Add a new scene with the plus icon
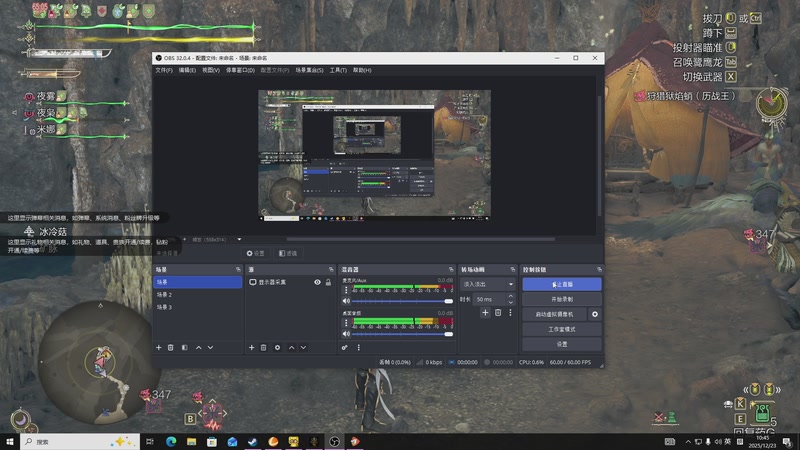800x450 pixels. pos(159,347)
